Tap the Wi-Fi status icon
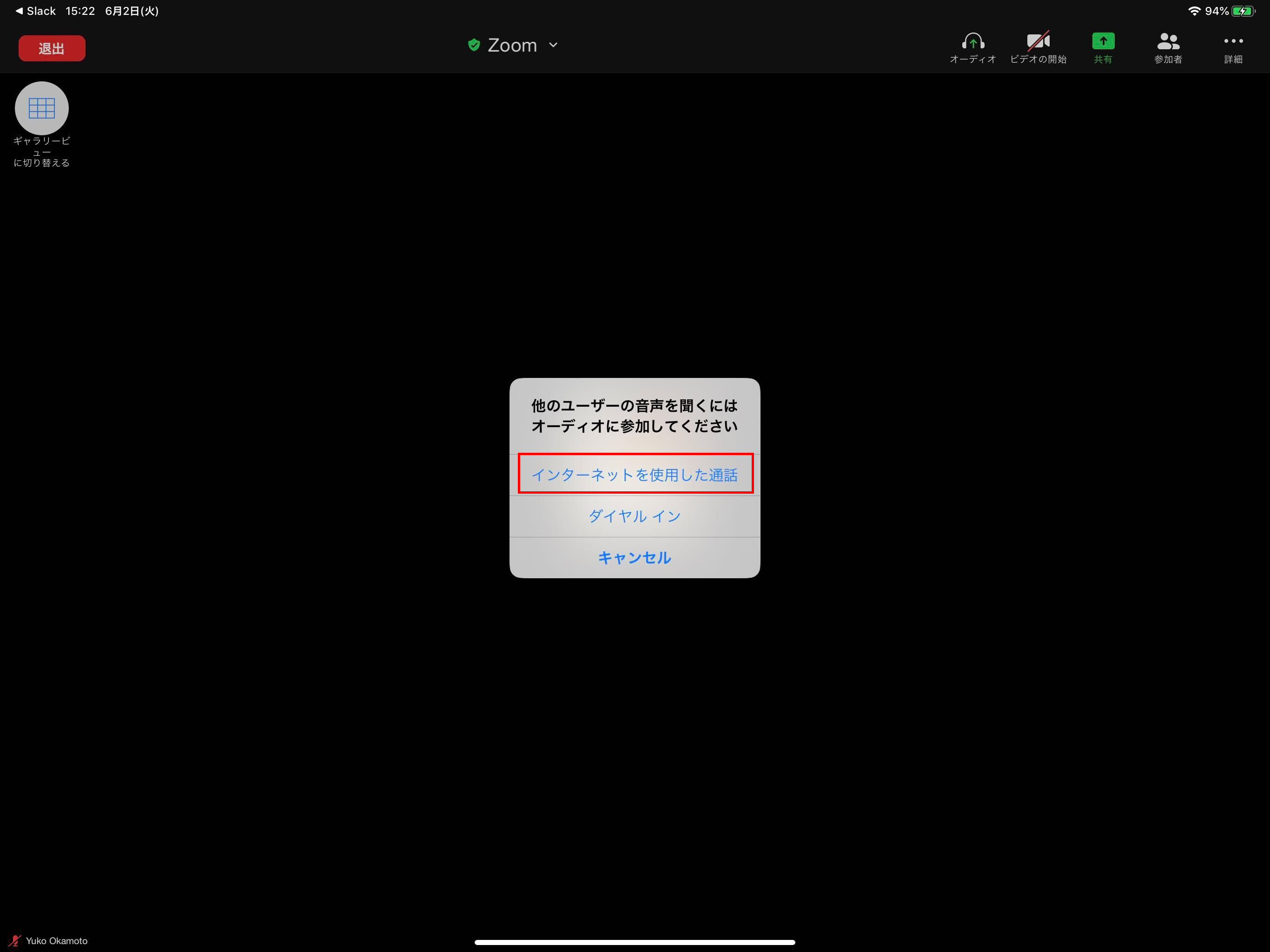The width and height of the screenshot is (1270, 952). click(1194, 11)
